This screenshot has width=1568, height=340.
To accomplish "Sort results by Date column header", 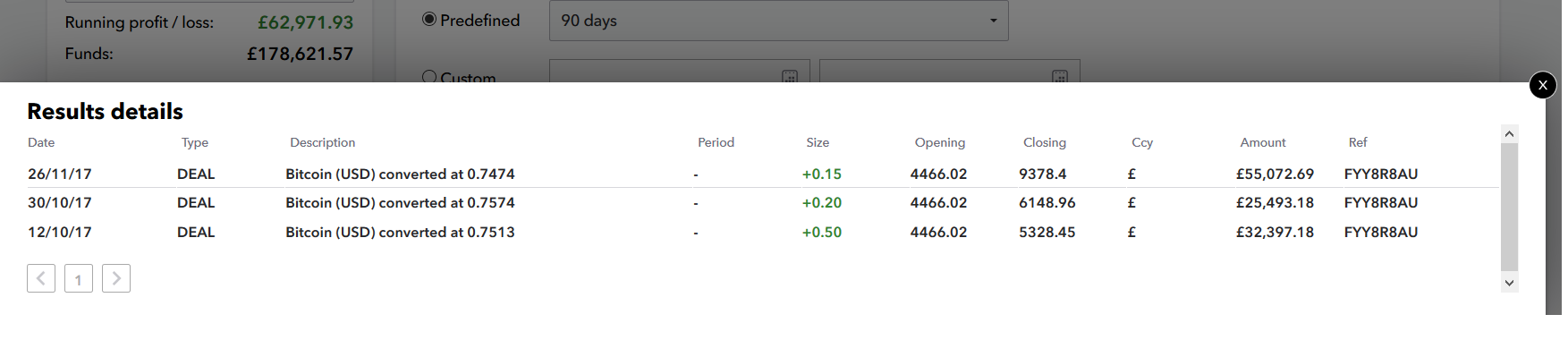I will click(x=41, y=142).
